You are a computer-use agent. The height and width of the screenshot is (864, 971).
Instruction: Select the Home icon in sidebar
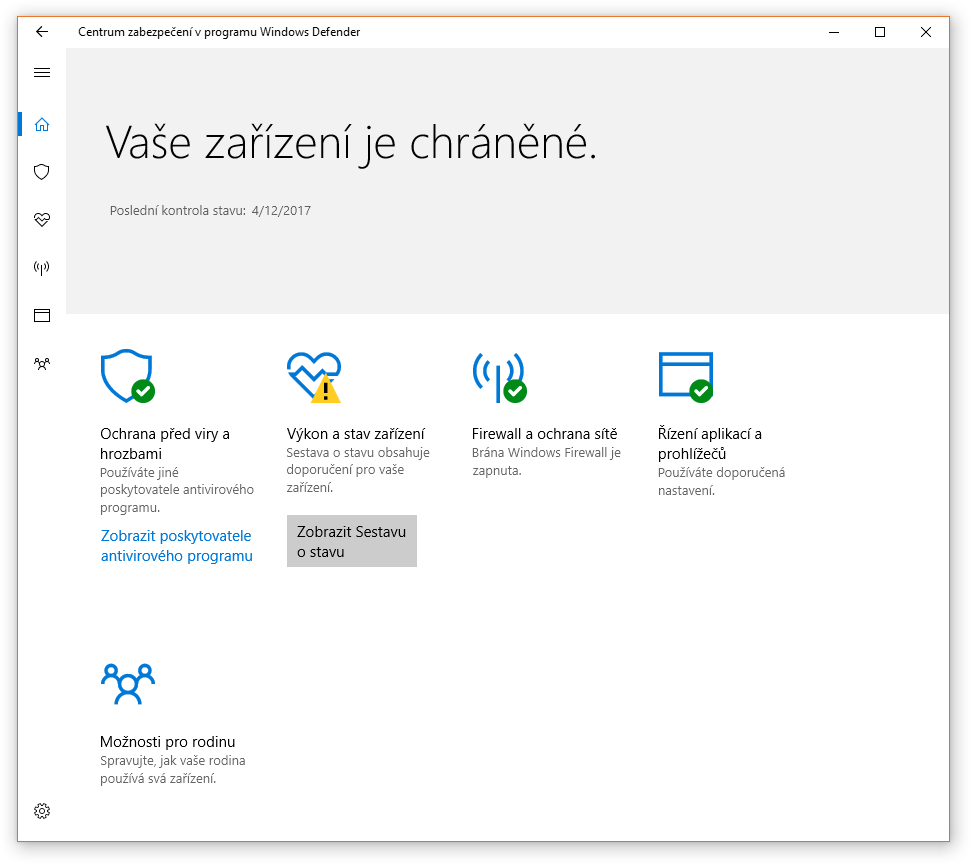pos(42,124)
